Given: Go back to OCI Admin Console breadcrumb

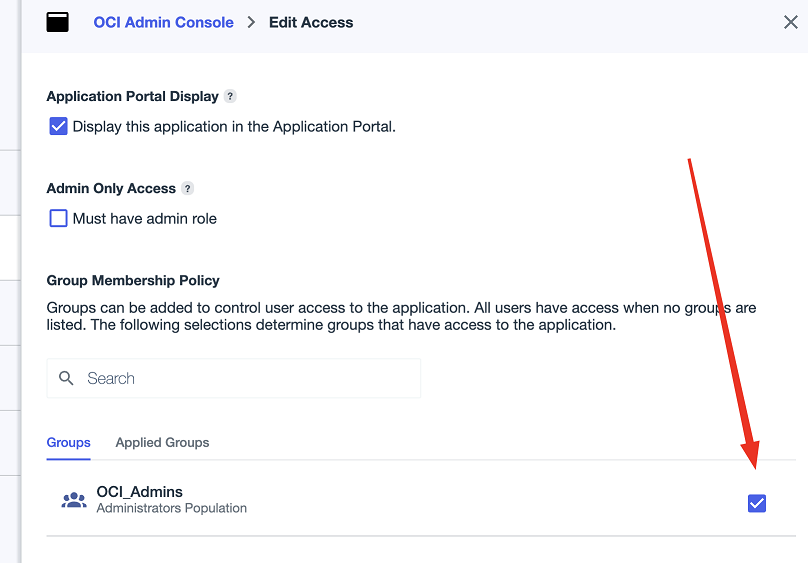Looking at the screenshot, I should coord(163,22).
